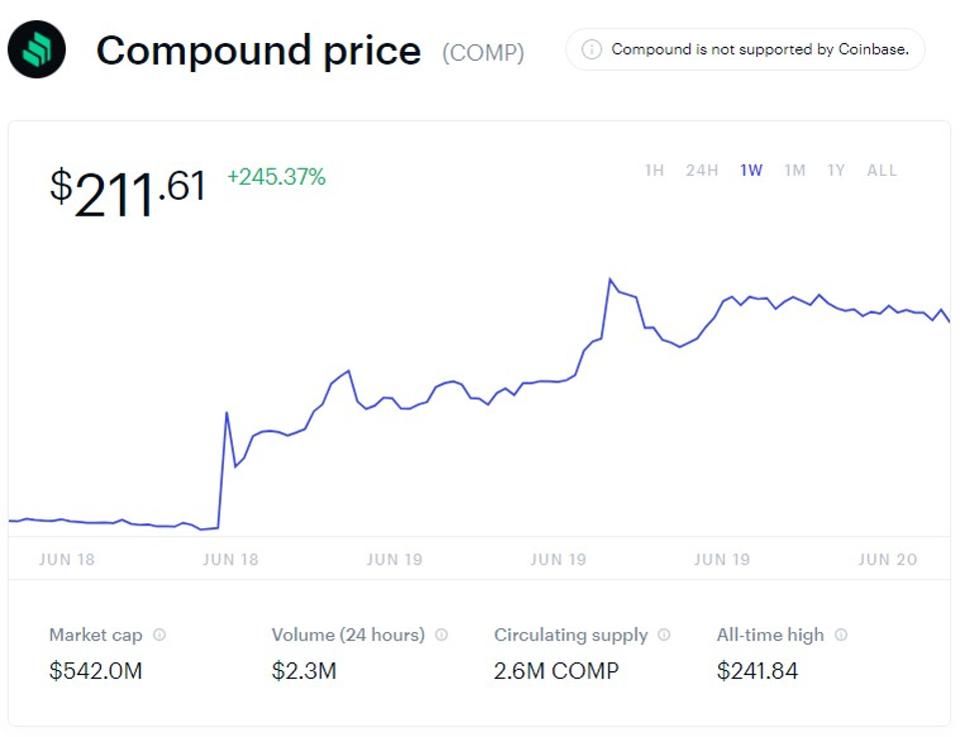Select the 1W time range
This screenshot has width=960, height=737.
click(751, 171)
